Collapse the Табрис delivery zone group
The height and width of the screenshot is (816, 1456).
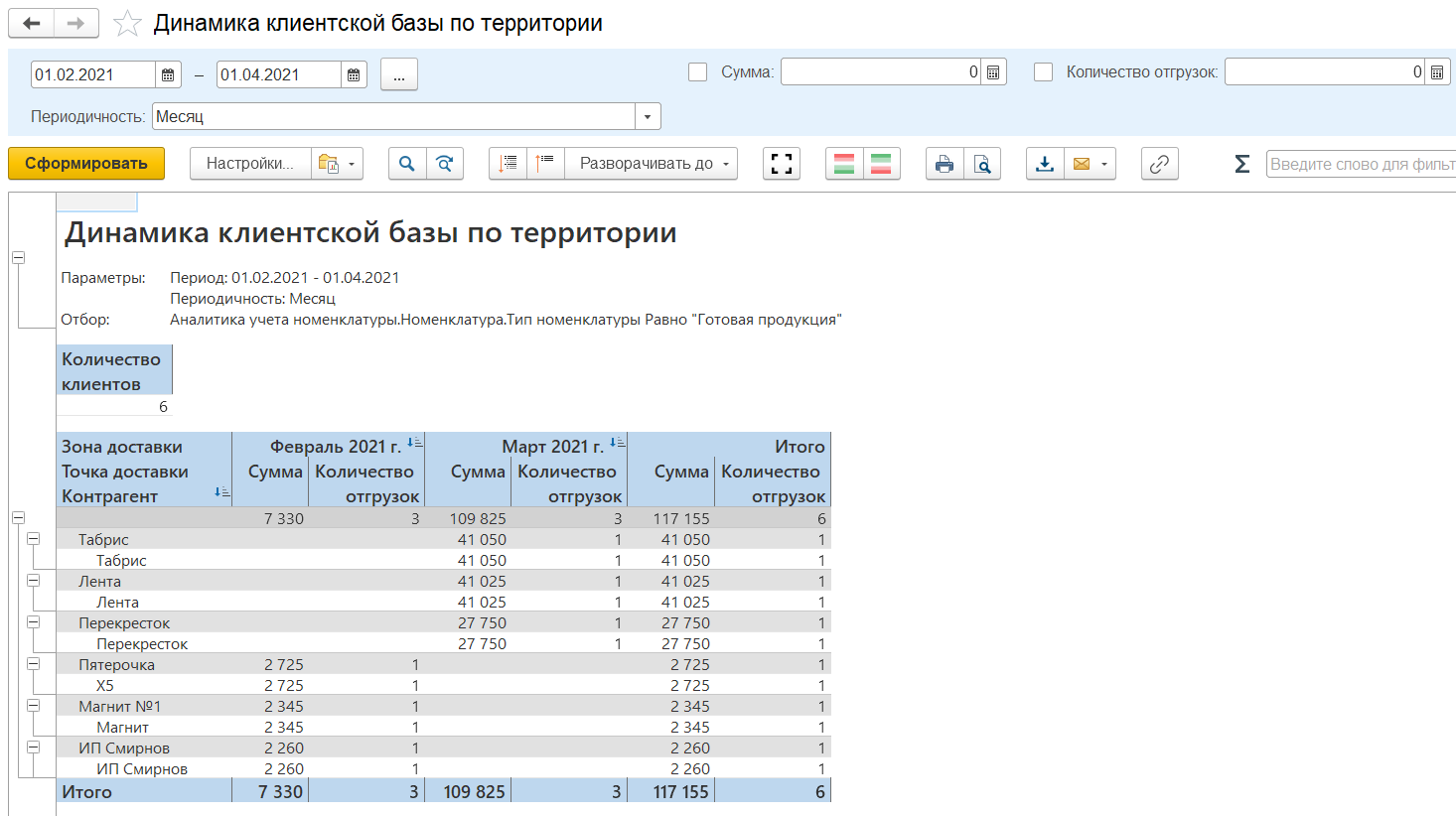pyautogui.click(x=34, y=539)
